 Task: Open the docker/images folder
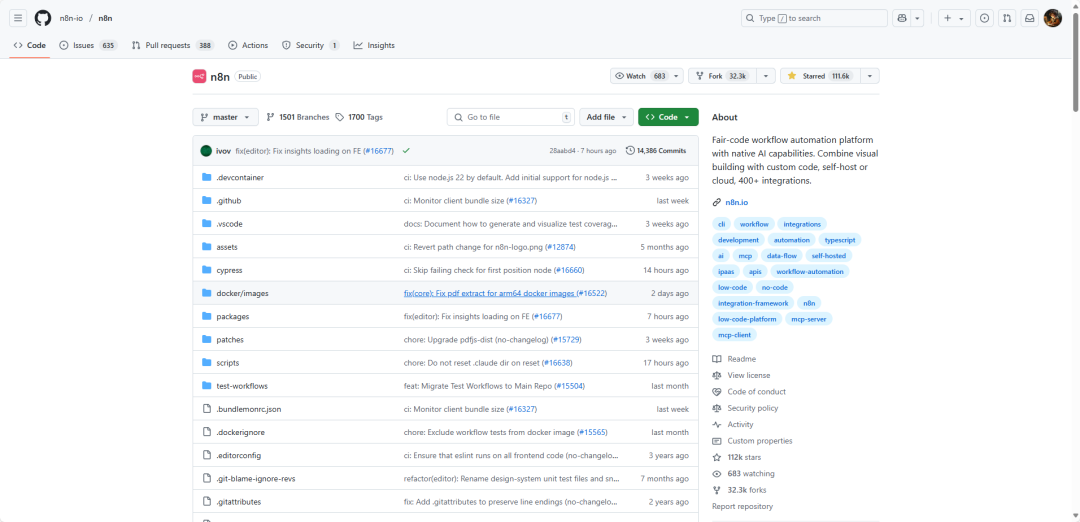click(242, 293)
